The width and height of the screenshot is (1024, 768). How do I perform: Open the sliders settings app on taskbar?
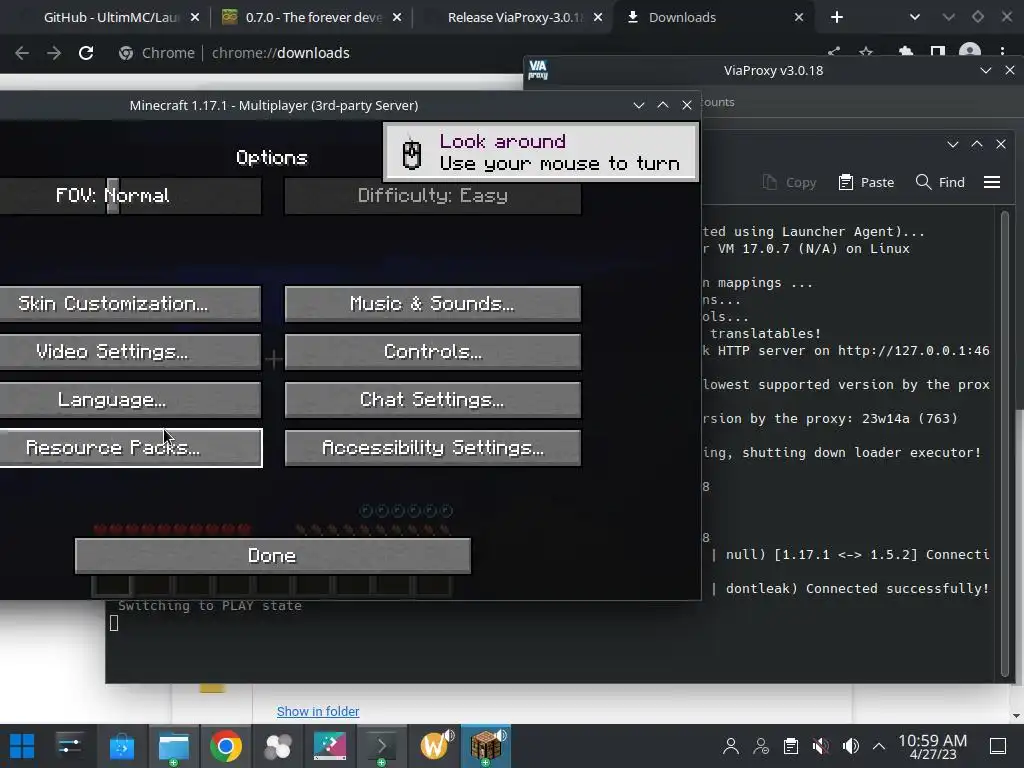point(69,746)
